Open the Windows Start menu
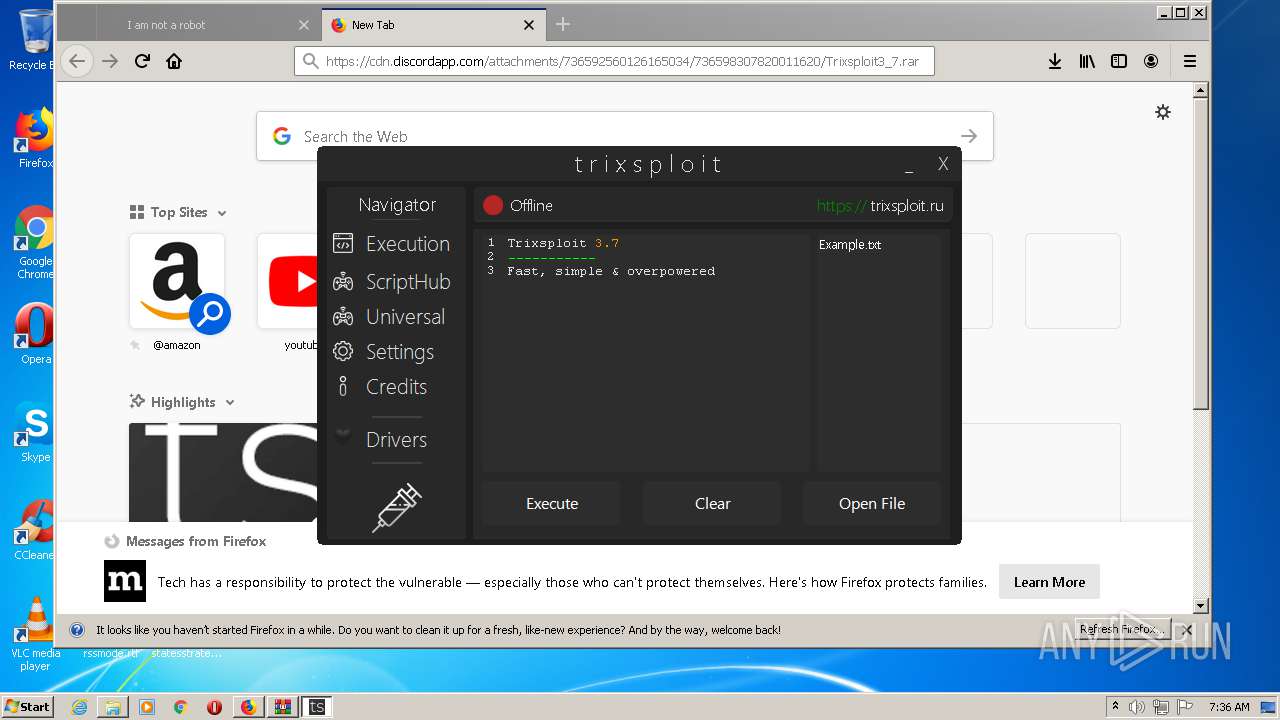1280x720 pixels. [27, 706]
